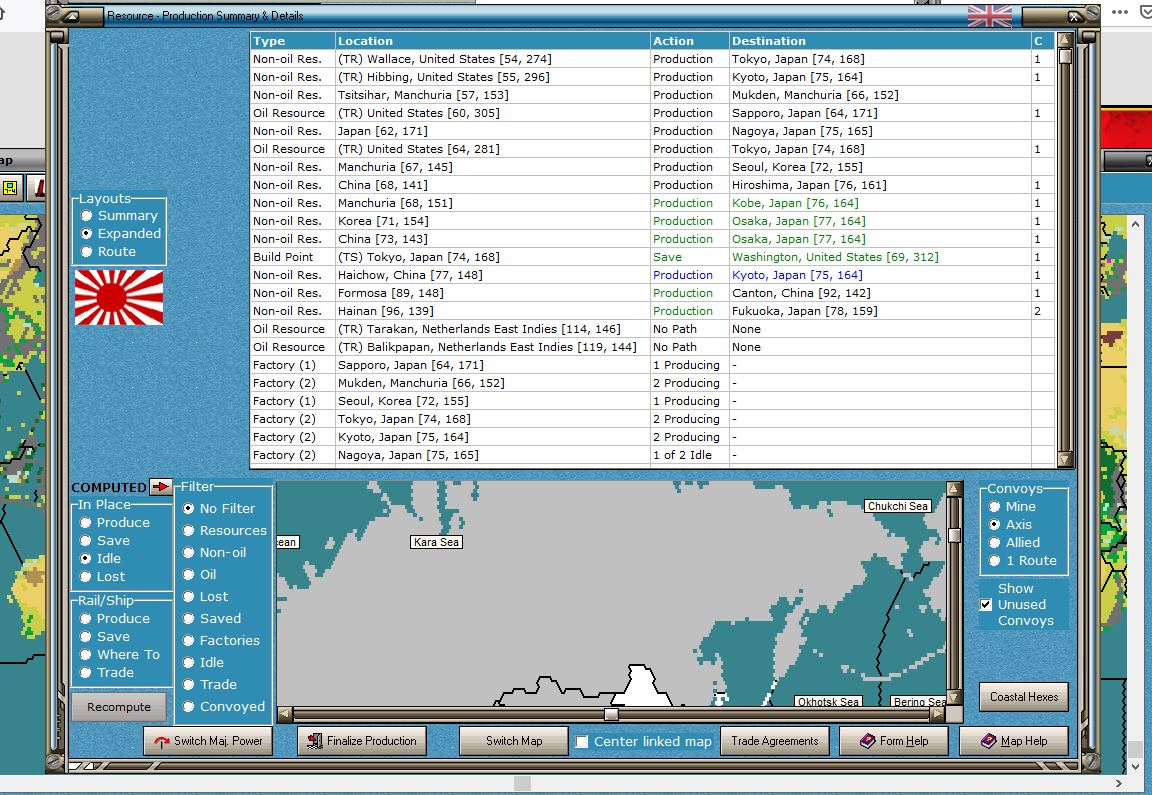Select Tarakan oil resource row

point(652,329)
